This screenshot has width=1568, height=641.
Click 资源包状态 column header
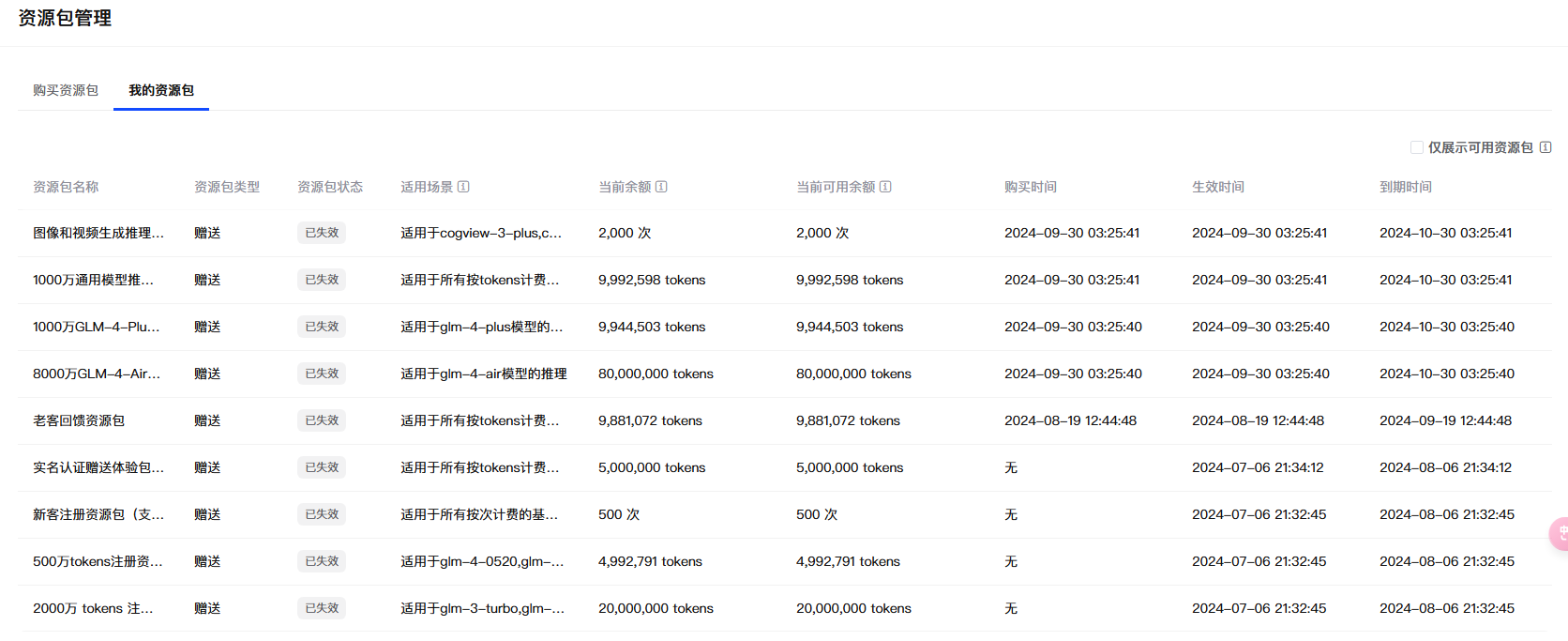pyautogui.click(x=330, y=187)
